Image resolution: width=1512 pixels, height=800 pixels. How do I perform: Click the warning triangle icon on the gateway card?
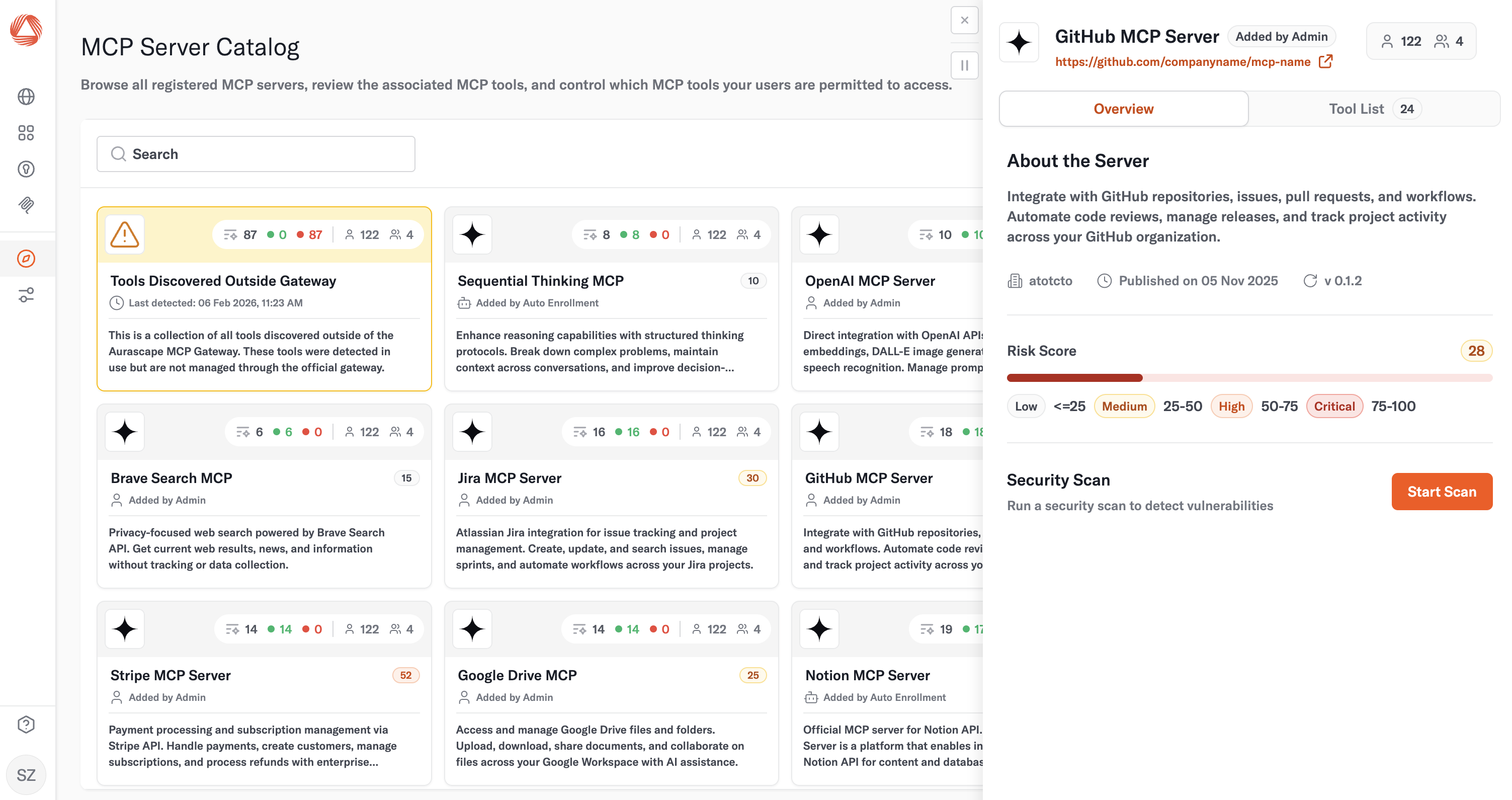click(124, 234)
